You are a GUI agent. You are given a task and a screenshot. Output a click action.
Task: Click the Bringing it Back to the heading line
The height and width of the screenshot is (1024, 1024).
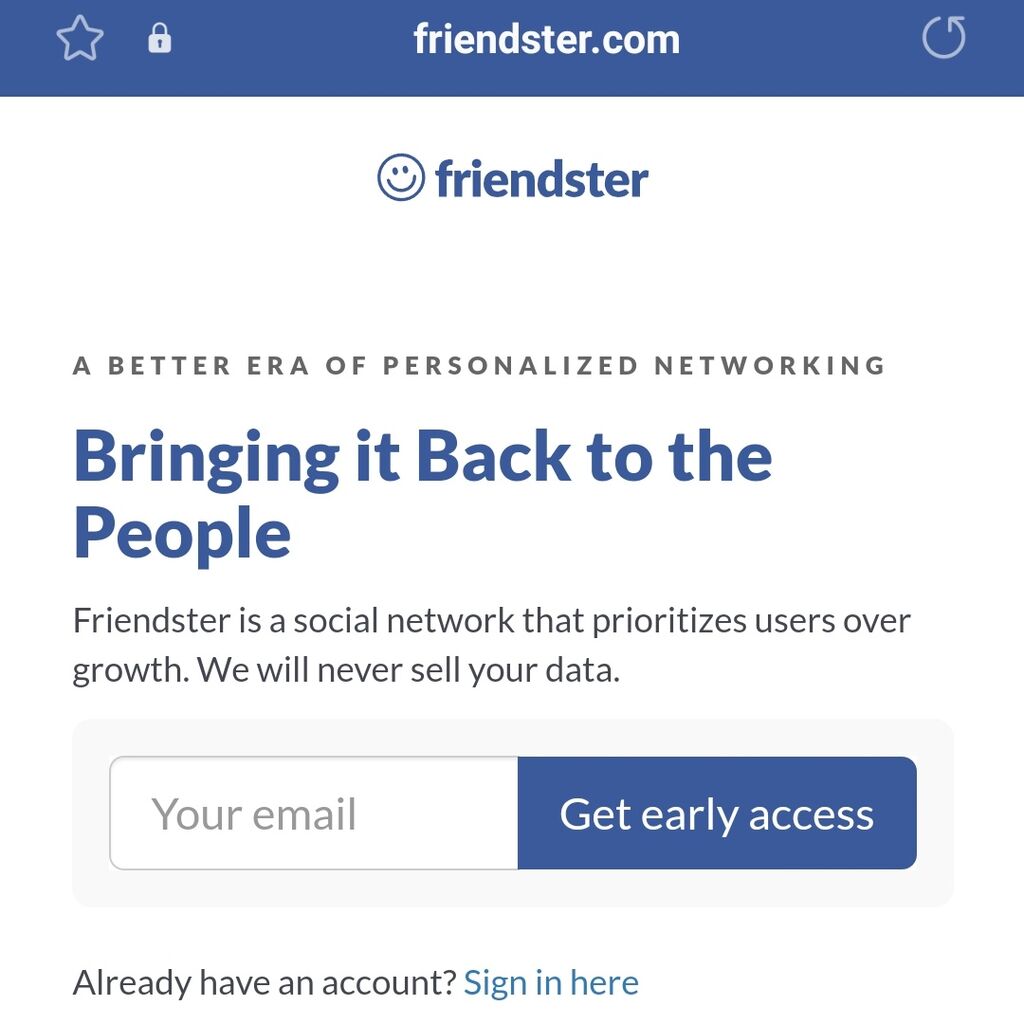coord(423,457)
